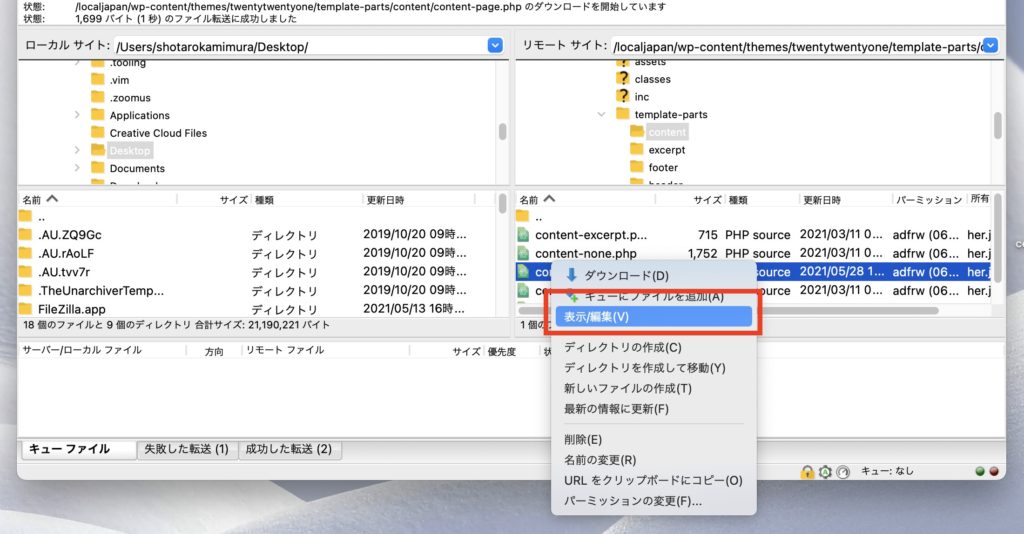
Task: Select classes folder in remote tree
Action: pos(652,79)
